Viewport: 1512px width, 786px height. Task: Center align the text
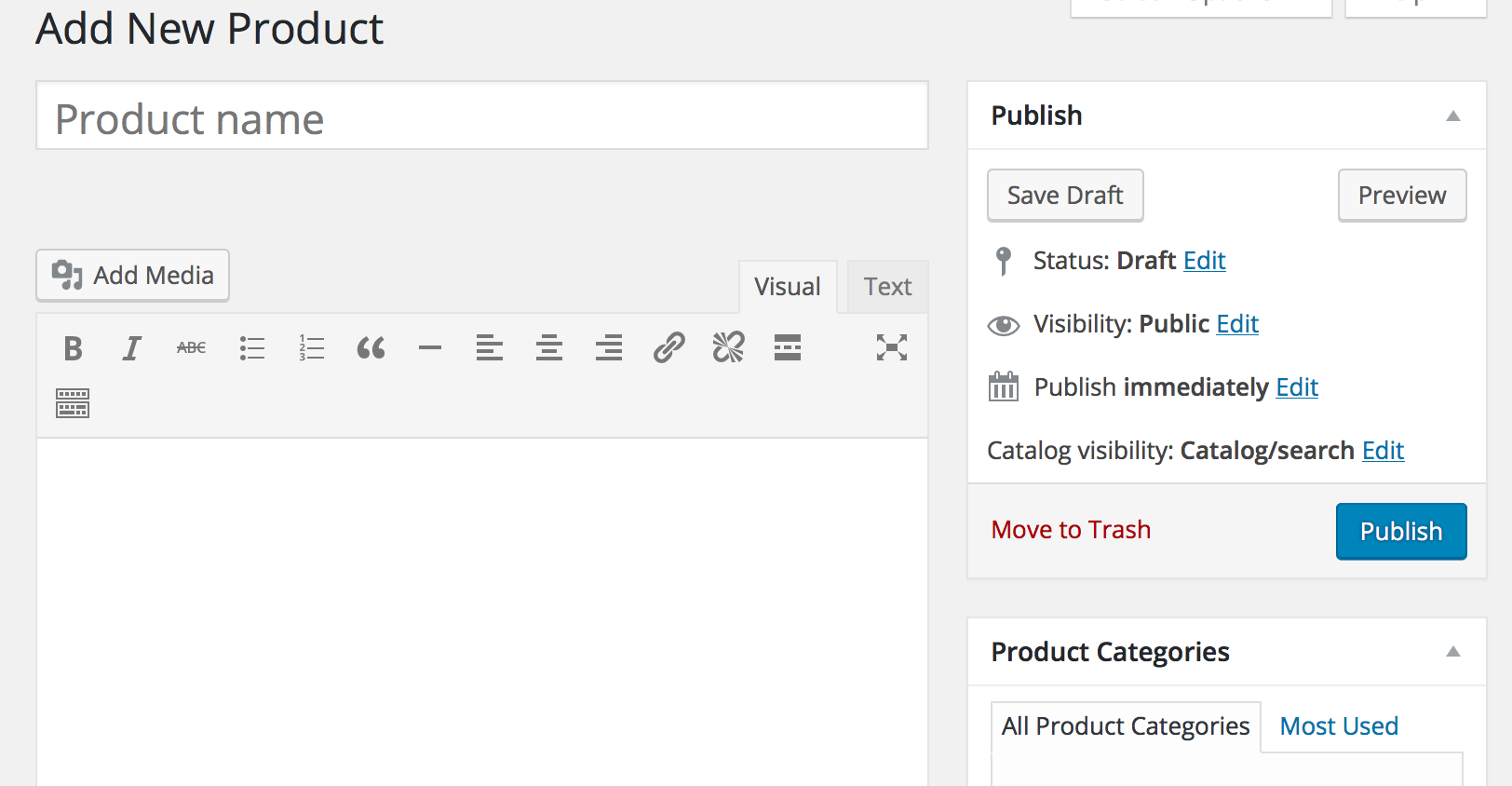click(549, 348)
